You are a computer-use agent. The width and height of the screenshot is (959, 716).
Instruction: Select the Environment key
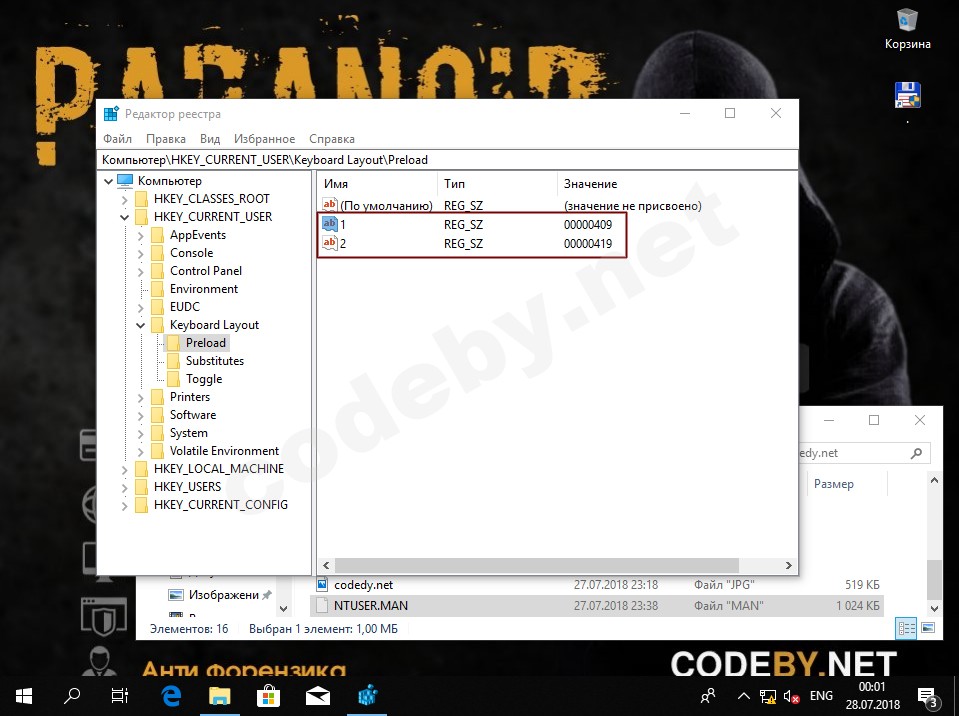tap(204, 289)
